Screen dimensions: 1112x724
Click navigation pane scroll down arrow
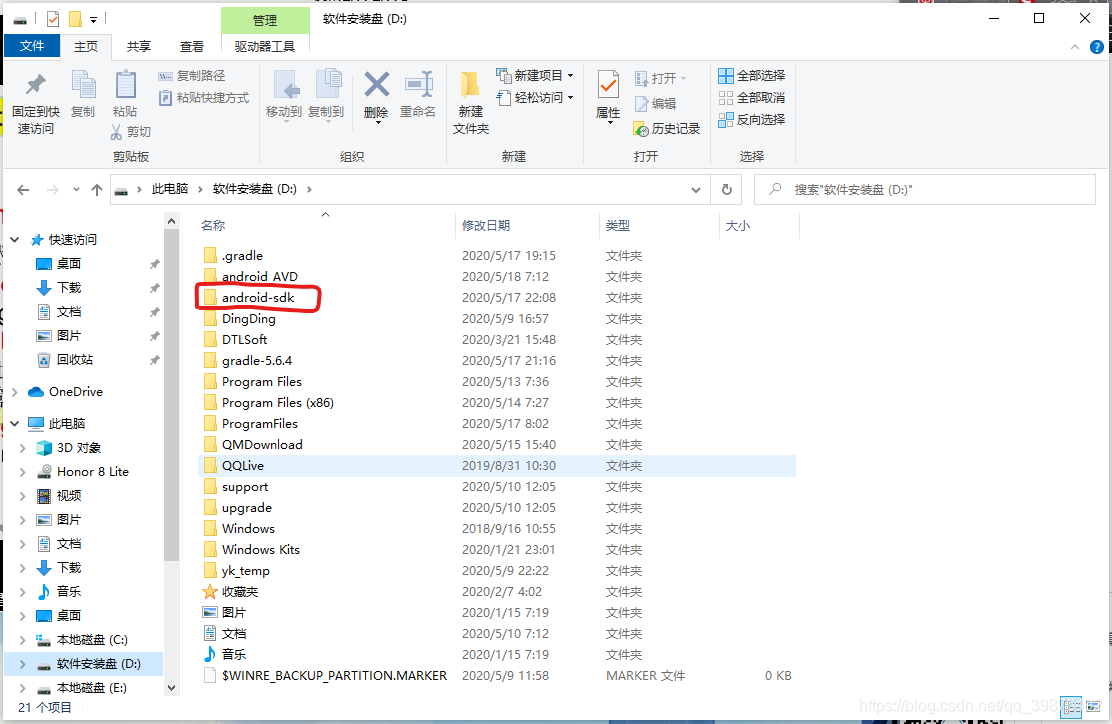point(171,687)
